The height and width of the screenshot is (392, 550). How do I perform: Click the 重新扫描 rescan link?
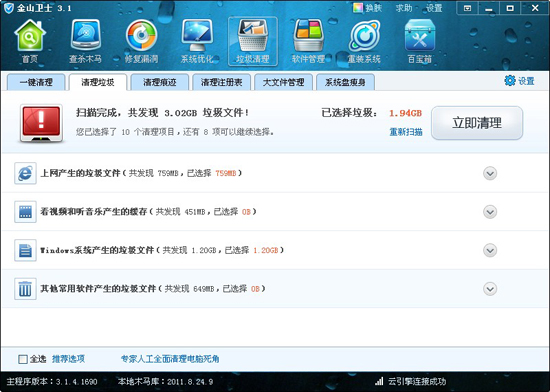click(406, 132)
